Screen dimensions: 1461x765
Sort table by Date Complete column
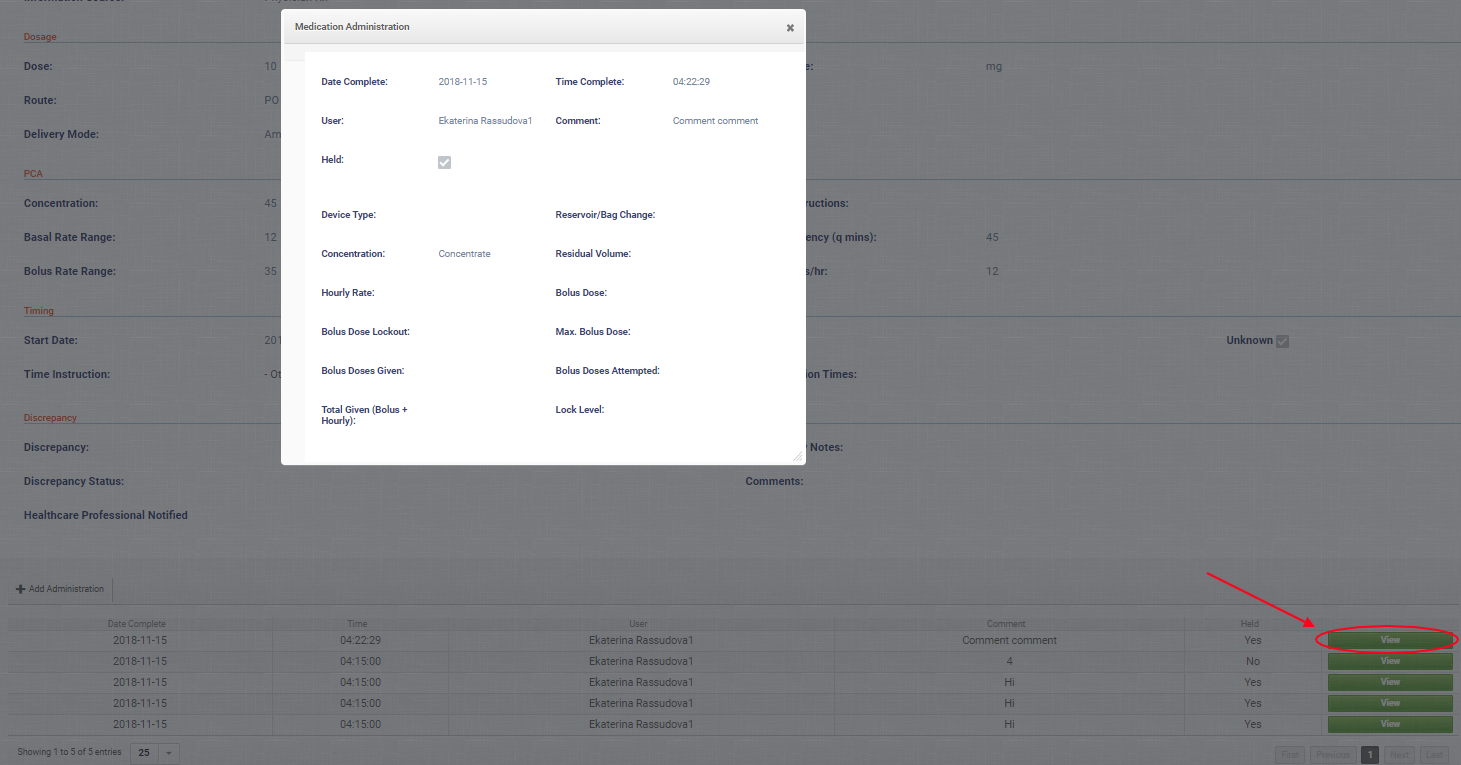pos(137,624)
